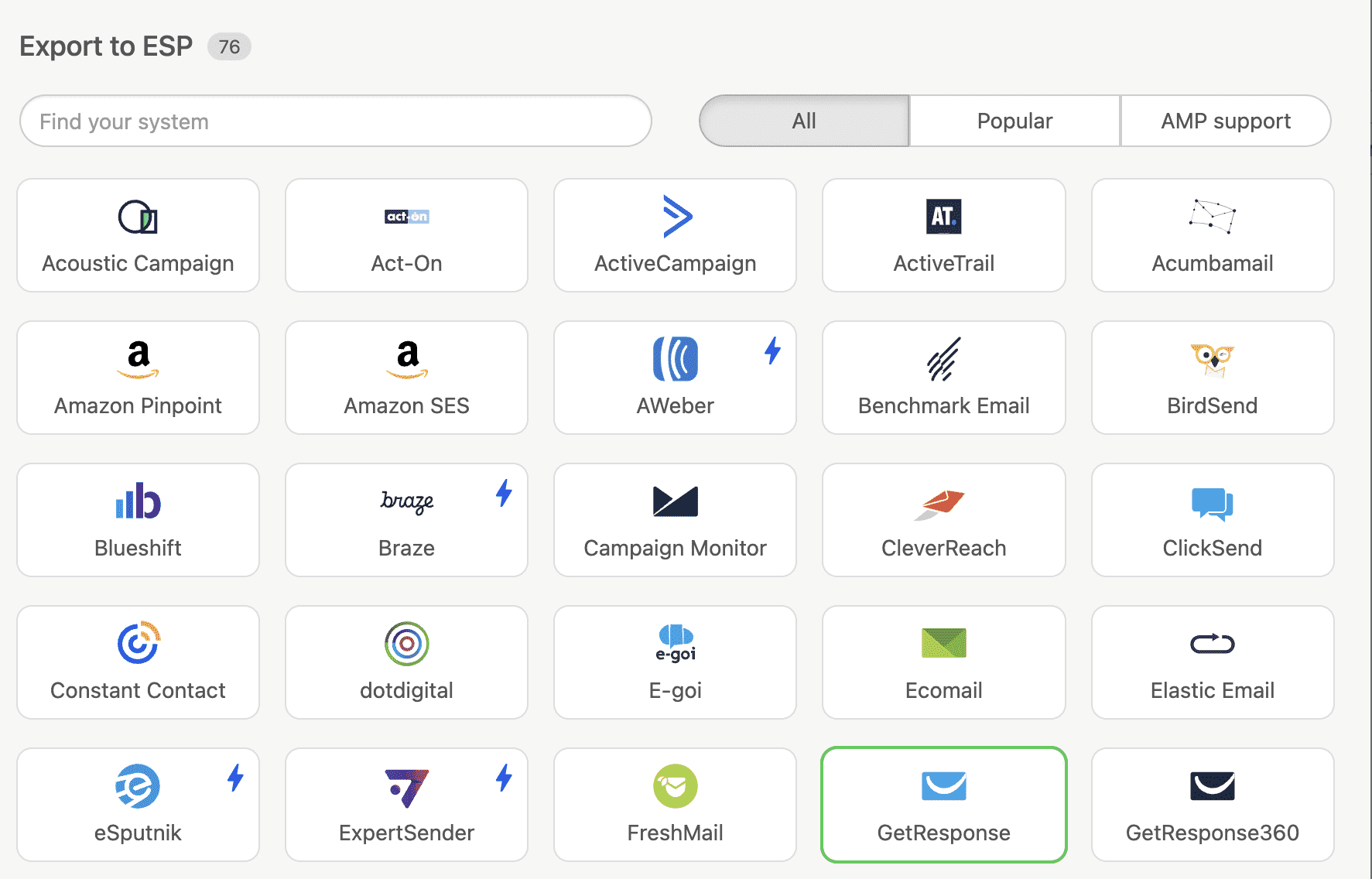Select the Constant Contact logo icon
Image resolution: width=1372 pixels, height=879 pixels.
click(139, 643)
